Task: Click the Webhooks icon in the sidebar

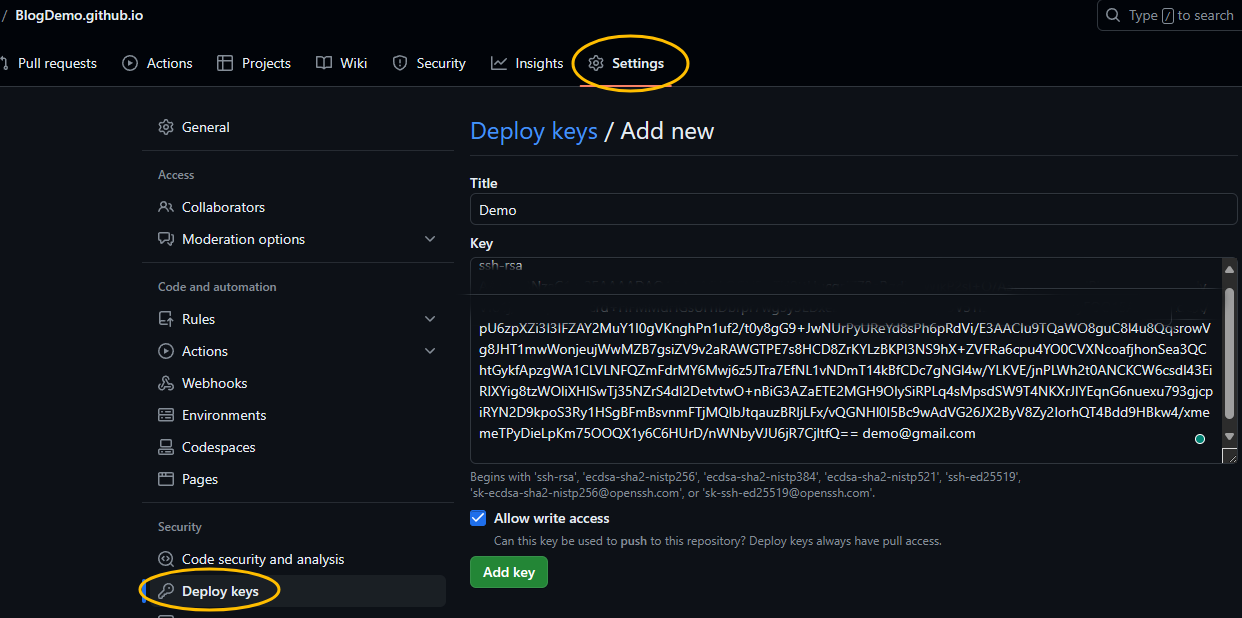Action: pyautogui.click(x=166, y=383)
